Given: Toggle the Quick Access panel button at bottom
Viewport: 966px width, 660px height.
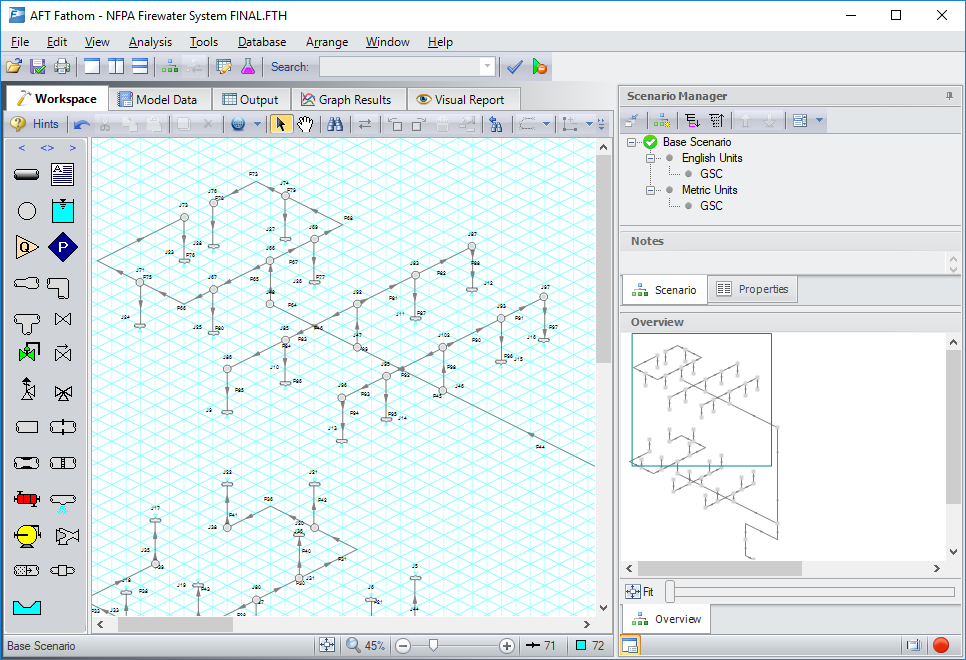Looking at the screenshot, I should [630, 645].
